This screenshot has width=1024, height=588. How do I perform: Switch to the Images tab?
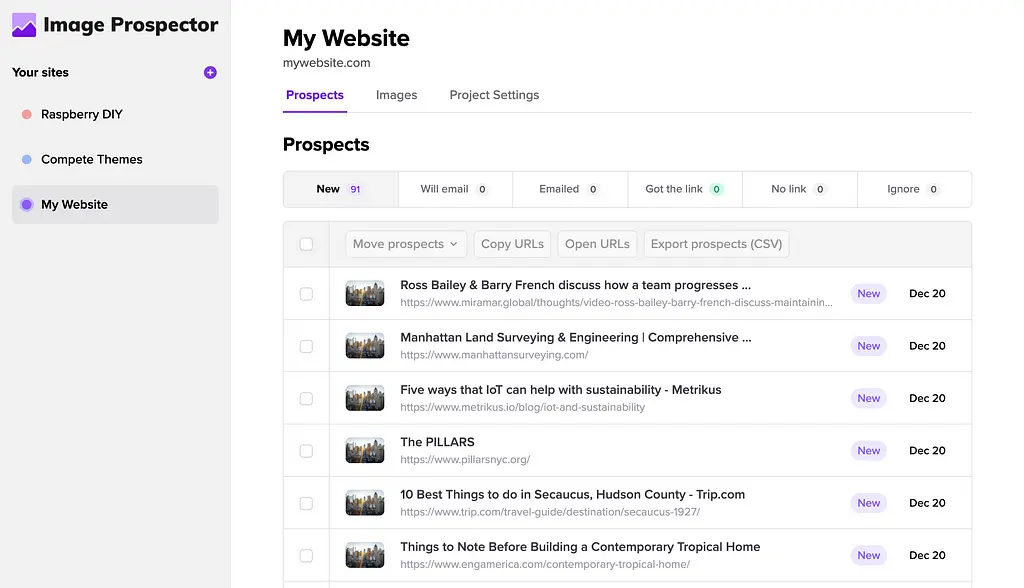(x=396, y=95)
